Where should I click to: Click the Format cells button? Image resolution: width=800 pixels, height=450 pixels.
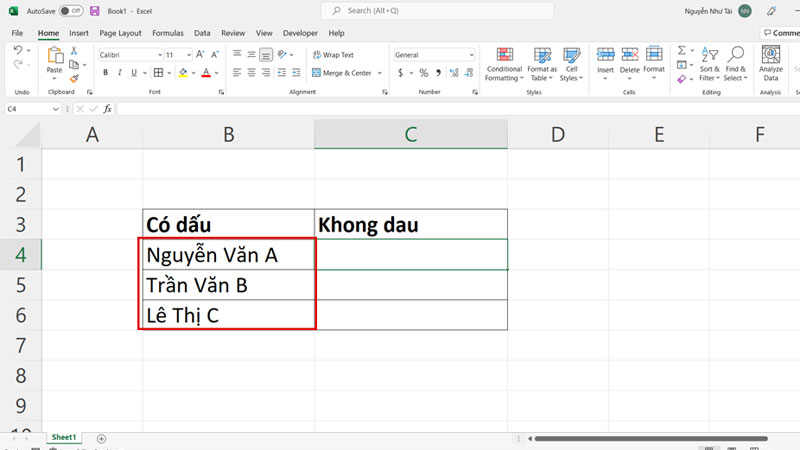point(654,64)
